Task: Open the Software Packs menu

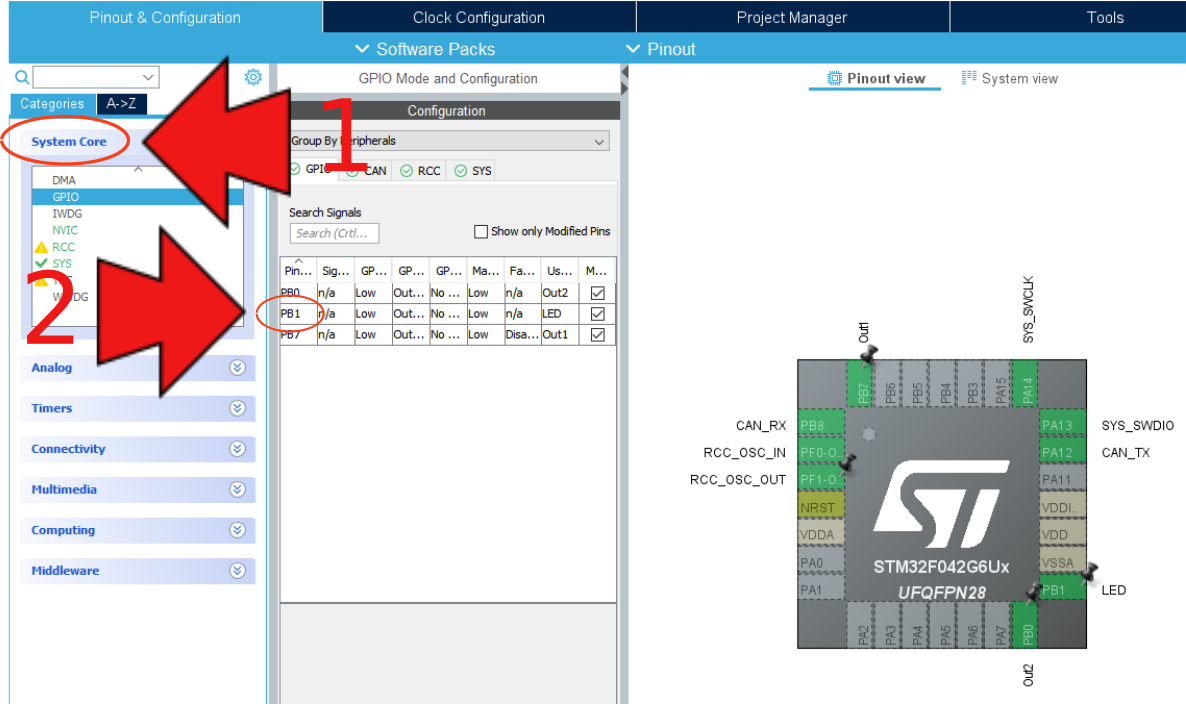Action: [x=425, y=49]
